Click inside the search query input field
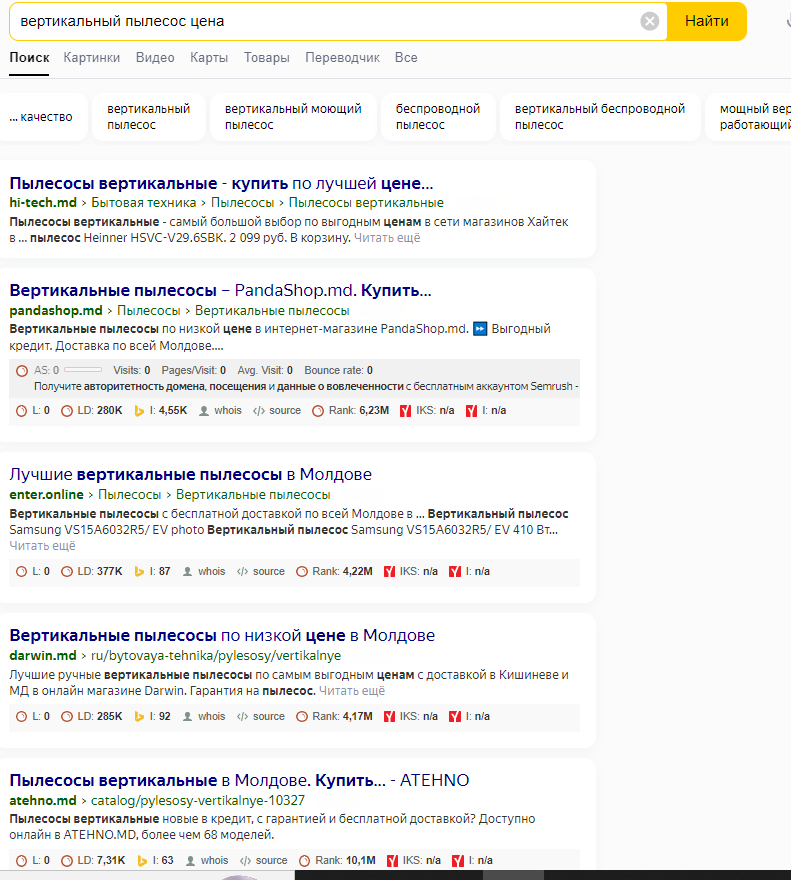The height and width of the screenshot is (880, 791). (x=320, y=21)
